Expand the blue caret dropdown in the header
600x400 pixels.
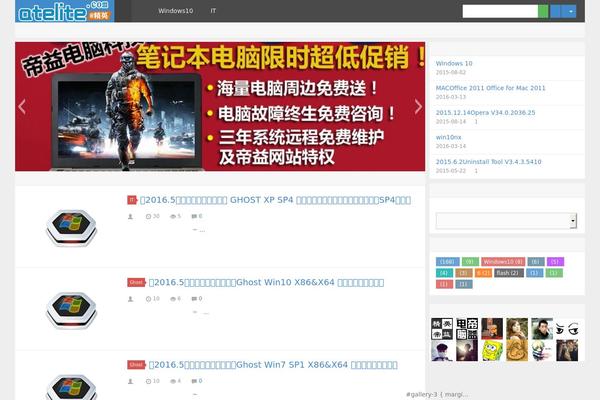coord(570,11)
